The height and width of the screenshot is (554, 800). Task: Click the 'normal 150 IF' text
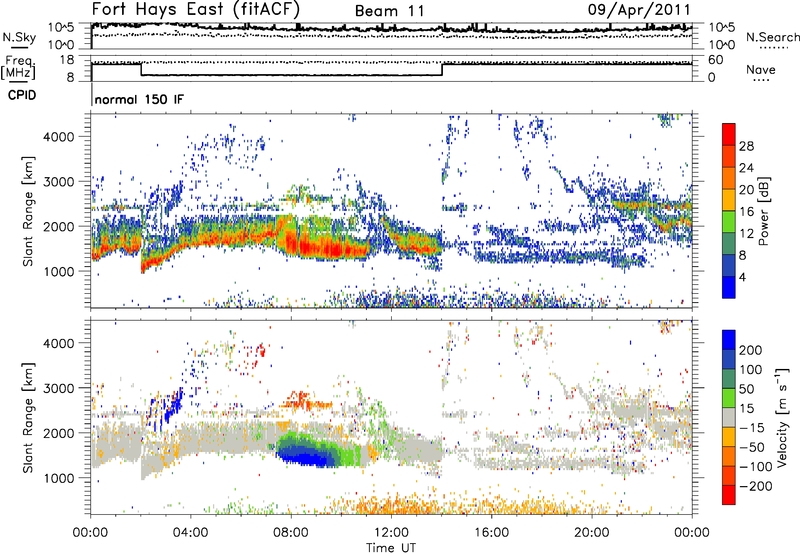click(139, 99)
